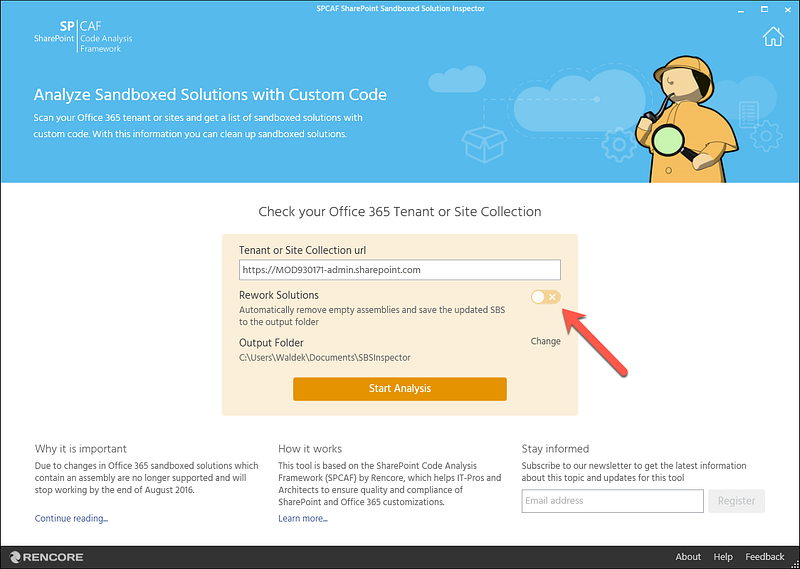Select the output path C:\Users\Waldek\Documents\SBSInspector

[324, 358]
